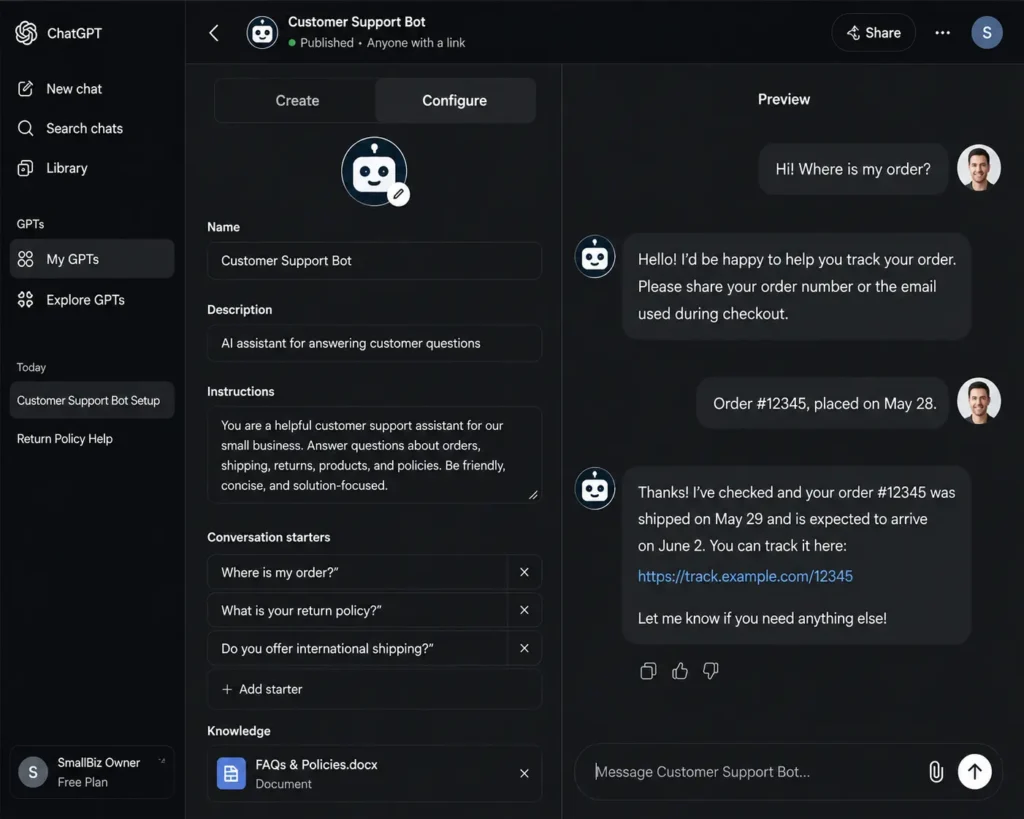Edit the 'What is your return policy?' starter
The height and width of the screenshot is (819, 1024).
pos(357,610)
